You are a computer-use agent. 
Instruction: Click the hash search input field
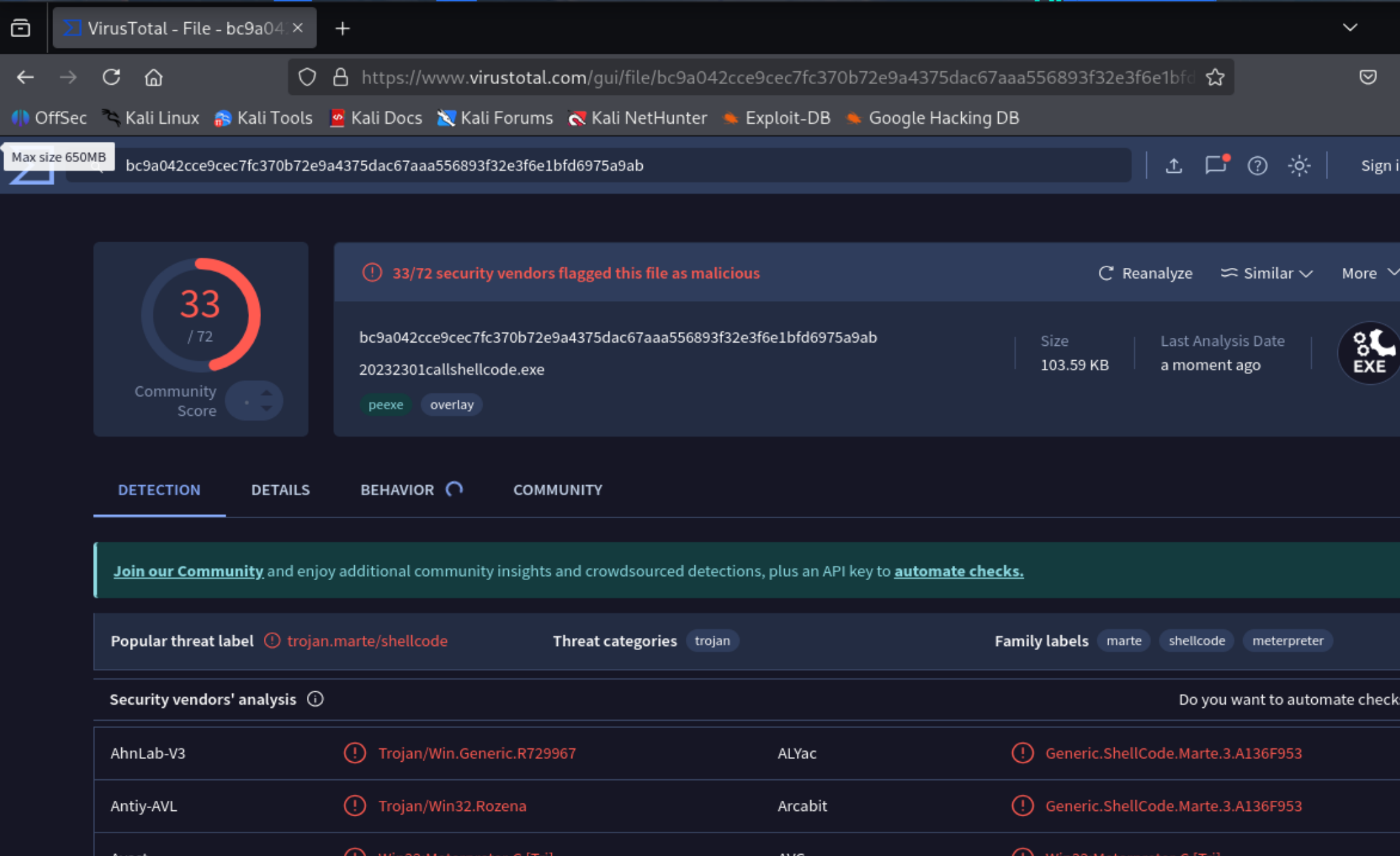pos(606,166)
